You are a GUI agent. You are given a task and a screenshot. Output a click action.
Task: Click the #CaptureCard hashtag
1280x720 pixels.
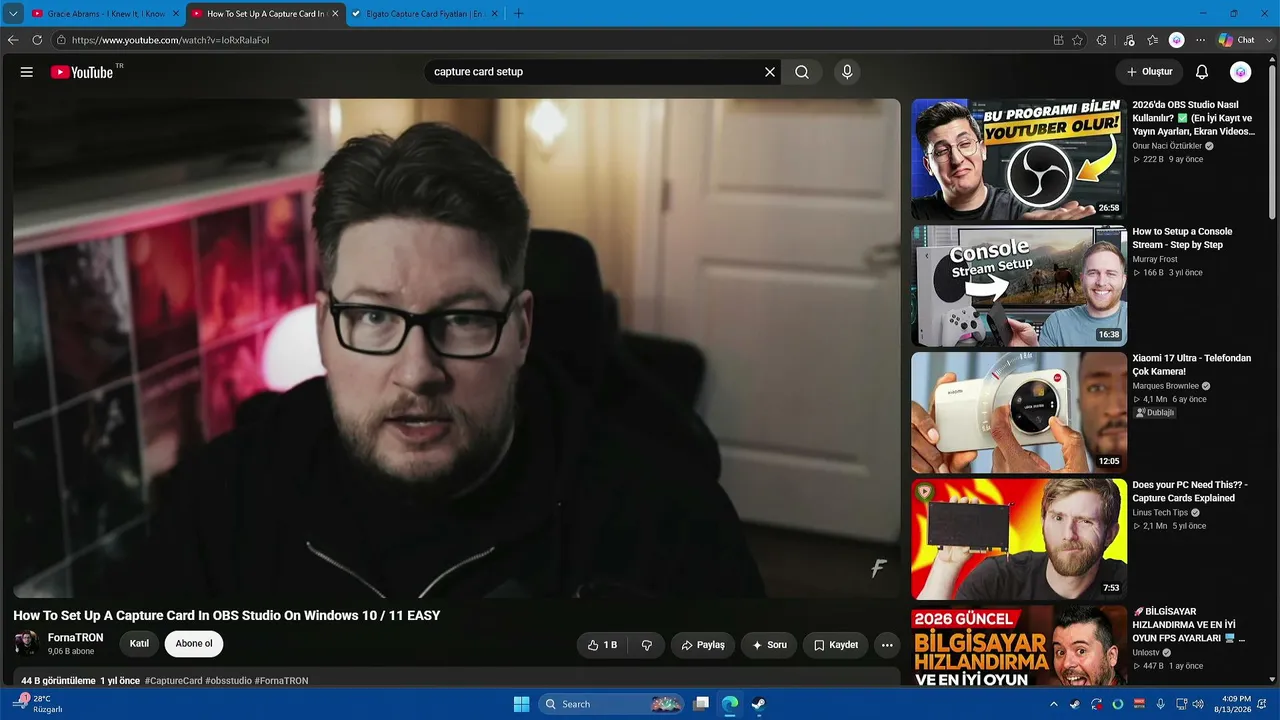pos(173,681)
